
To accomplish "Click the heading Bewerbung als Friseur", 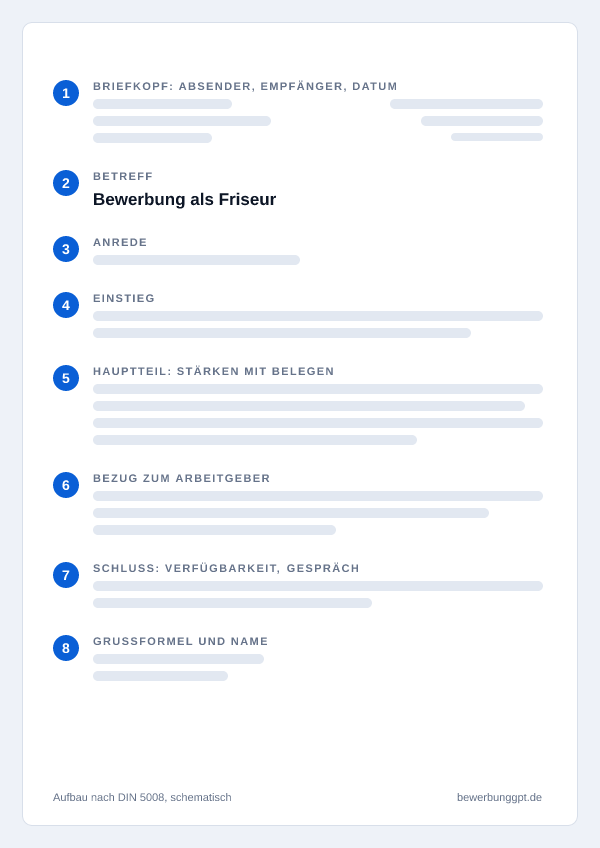I will coord(184,200).
